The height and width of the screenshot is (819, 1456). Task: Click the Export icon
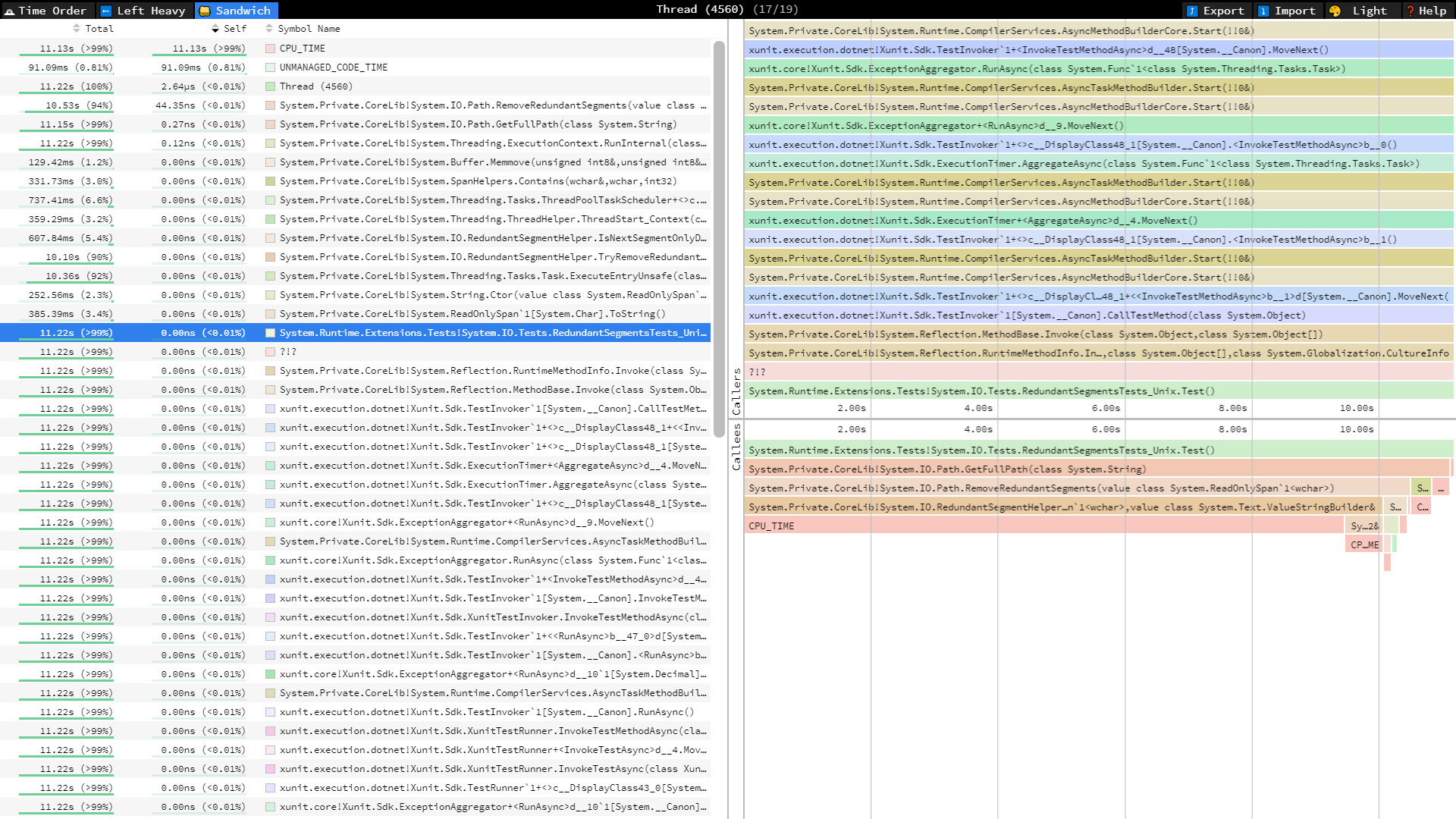[1192, 11]
